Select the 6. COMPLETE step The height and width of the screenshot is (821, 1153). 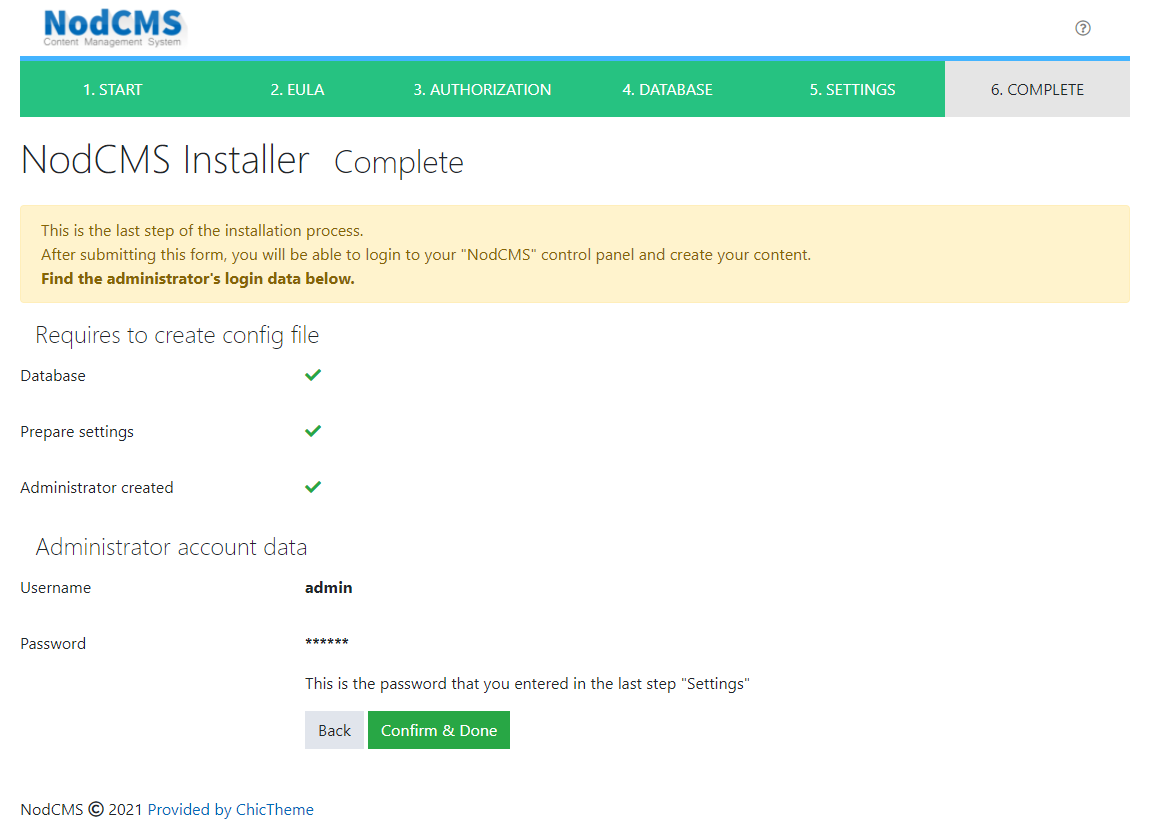(x=1037, y=90)
